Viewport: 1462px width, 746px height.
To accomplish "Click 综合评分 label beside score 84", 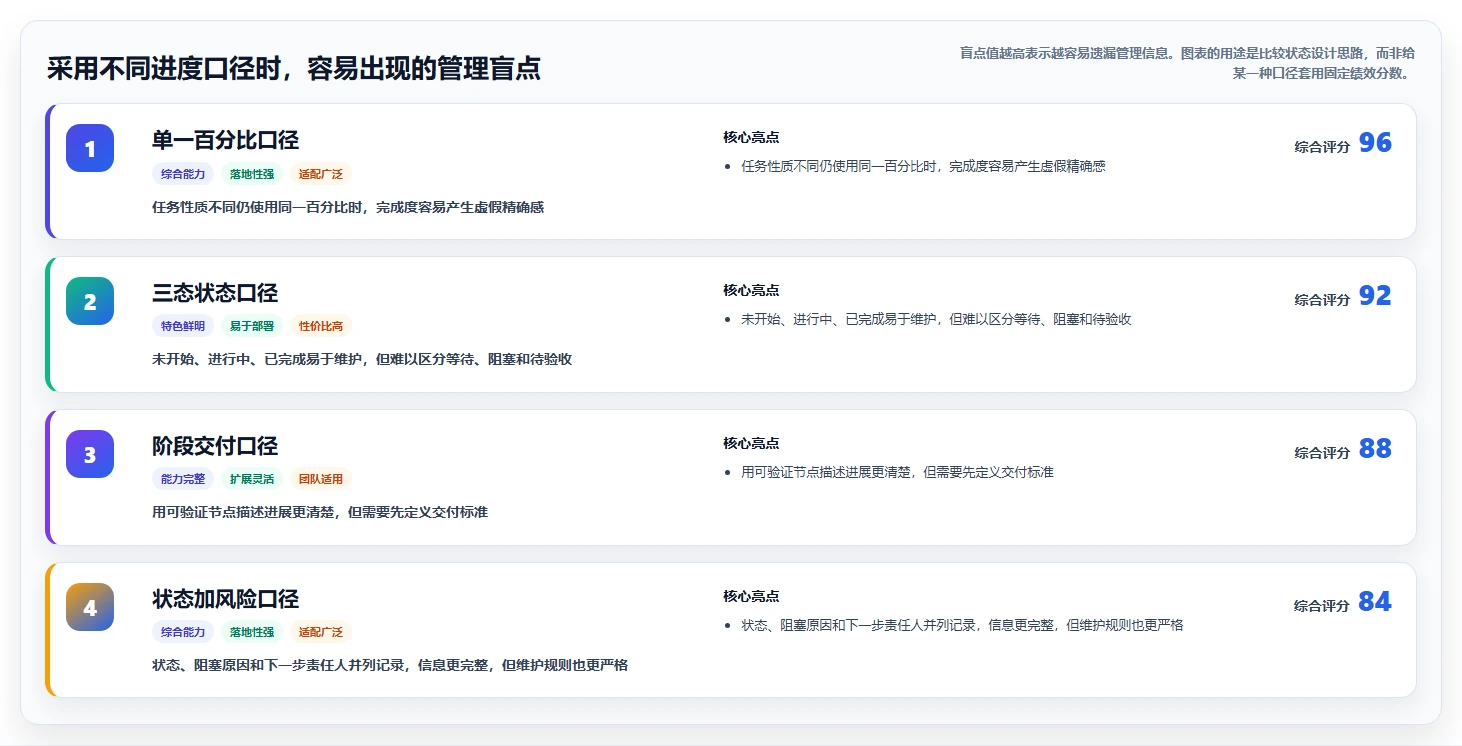I will pos(1322,605).
